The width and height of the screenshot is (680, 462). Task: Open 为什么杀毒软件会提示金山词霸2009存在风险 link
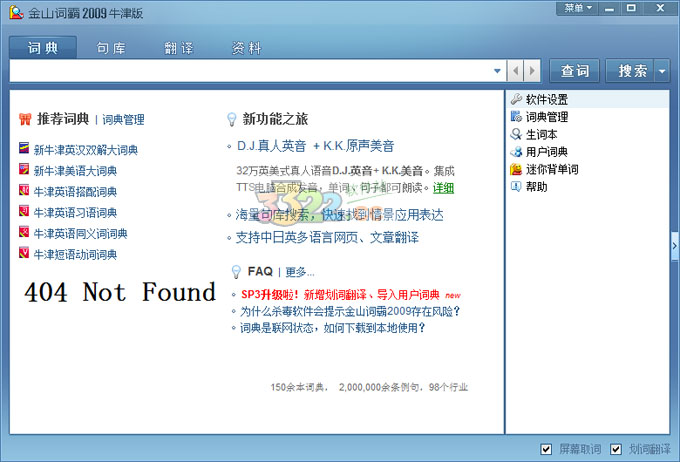[x=350, y=311]
